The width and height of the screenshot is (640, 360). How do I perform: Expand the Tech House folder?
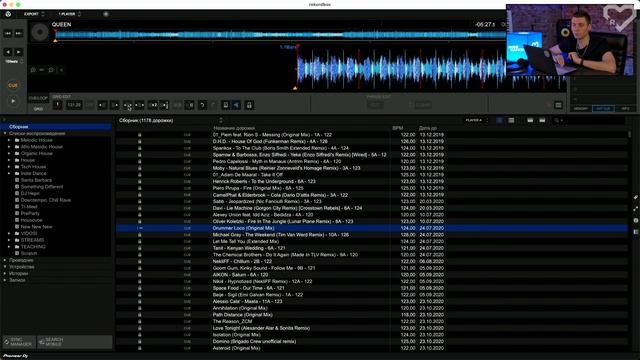[9, 167]
